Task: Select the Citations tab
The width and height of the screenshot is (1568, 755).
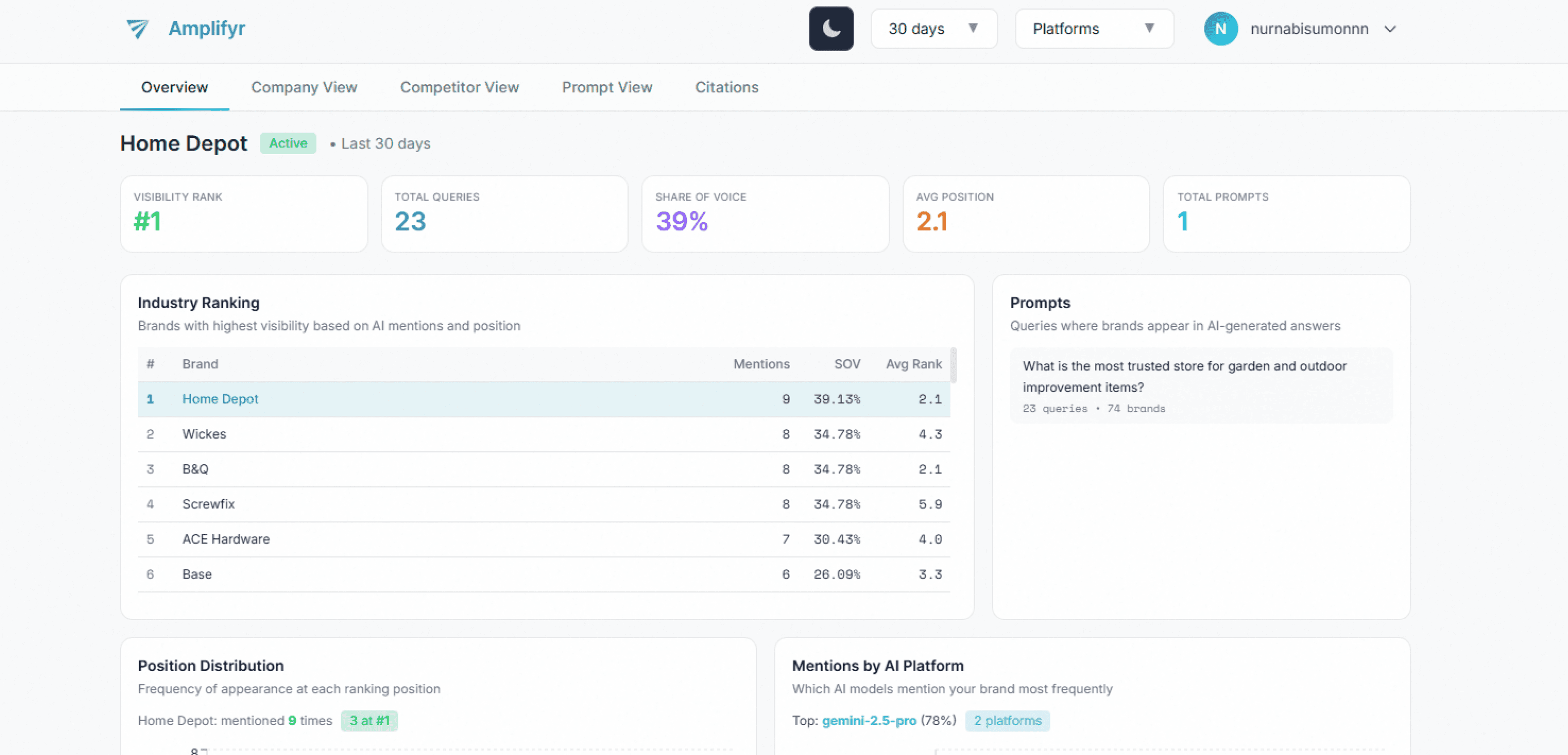Action: (x=726, y=87)
